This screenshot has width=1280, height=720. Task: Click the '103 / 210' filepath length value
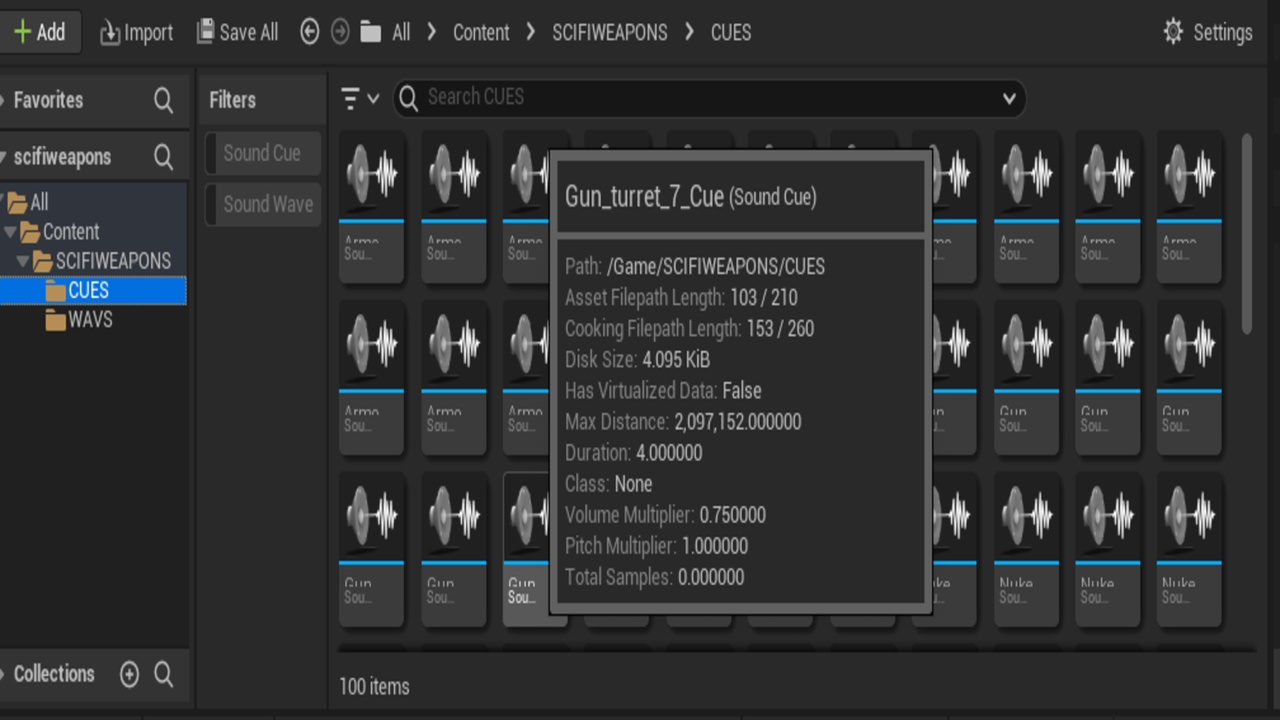click(764, 298)
